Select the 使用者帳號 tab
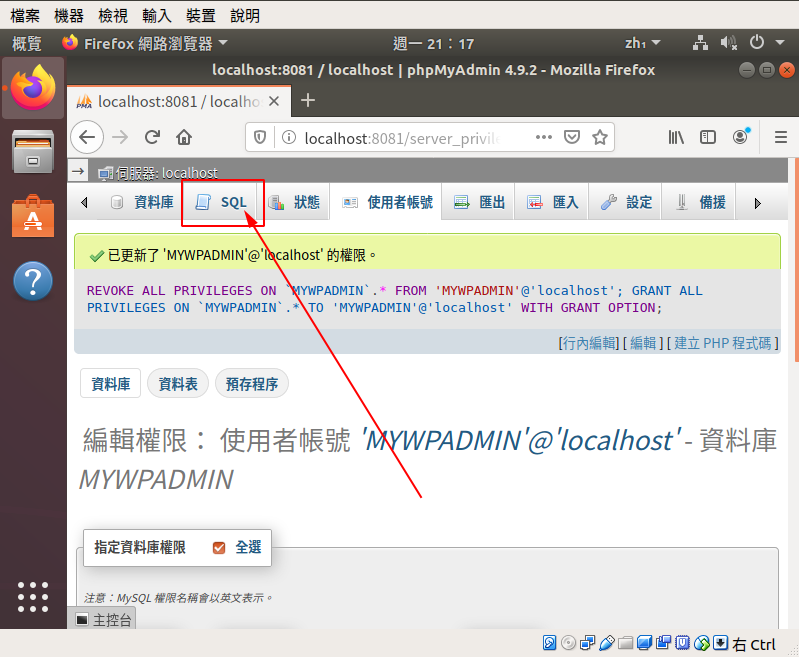Screen dimensions: 799x657 point(386,202)
